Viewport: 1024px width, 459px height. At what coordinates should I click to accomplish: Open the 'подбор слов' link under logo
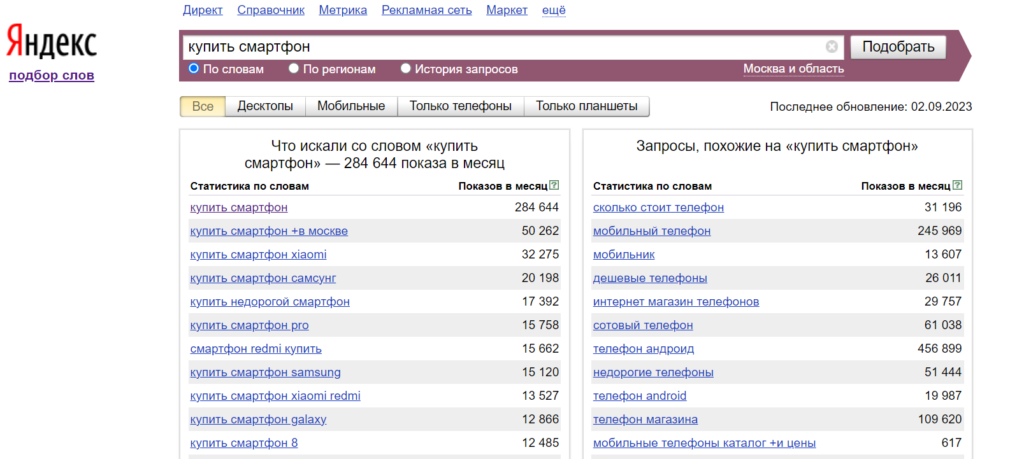click(x=52, y=76)
